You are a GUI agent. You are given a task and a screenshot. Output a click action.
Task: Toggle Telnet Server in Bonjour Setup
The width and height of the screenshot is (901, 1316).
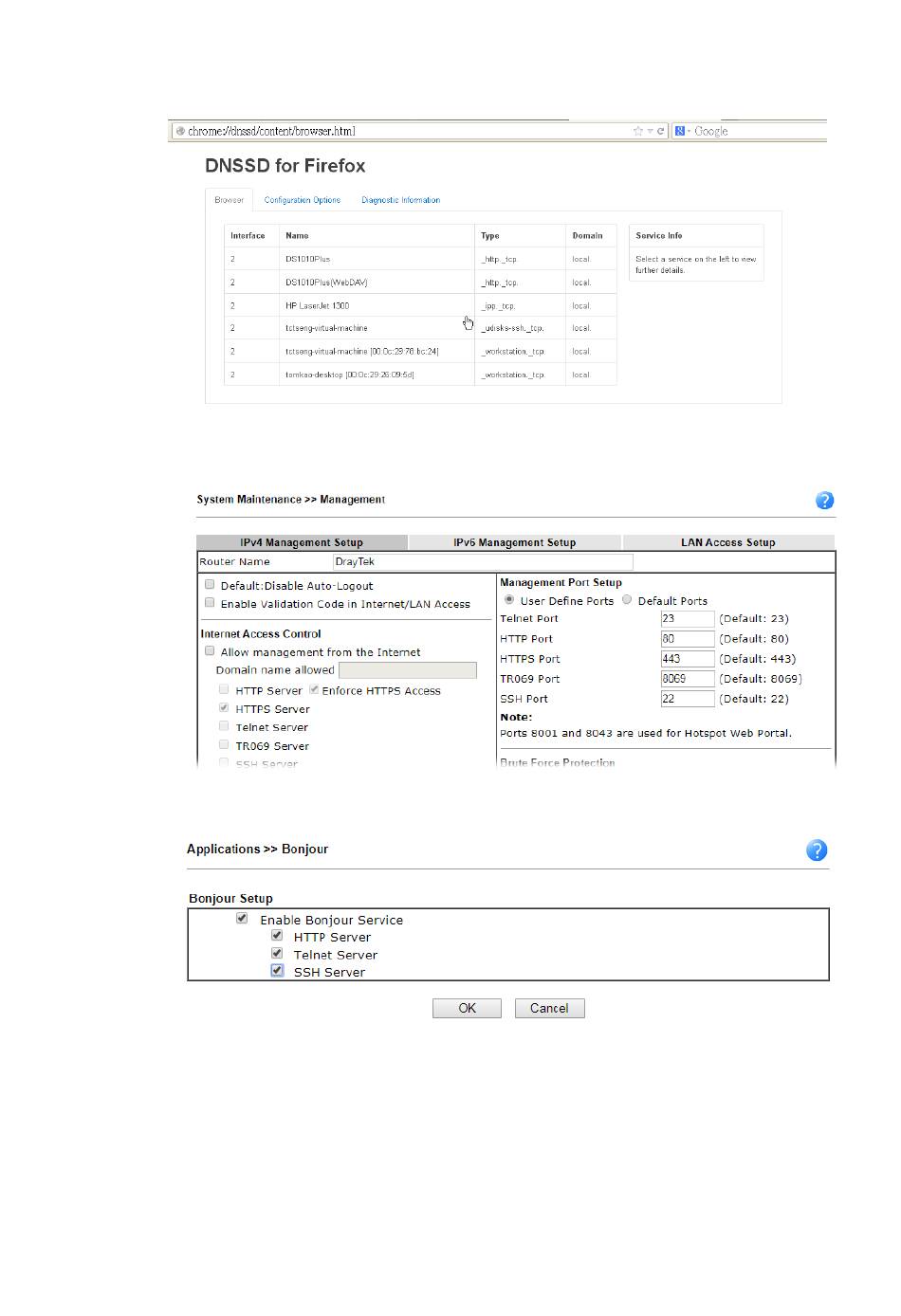click(277, 953)
